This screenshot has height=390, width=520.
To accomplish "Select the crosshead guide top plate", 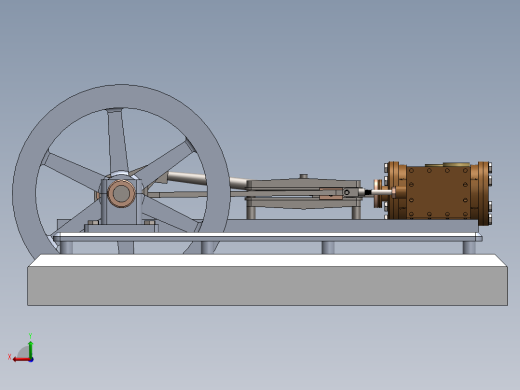I will coord(303,183).
